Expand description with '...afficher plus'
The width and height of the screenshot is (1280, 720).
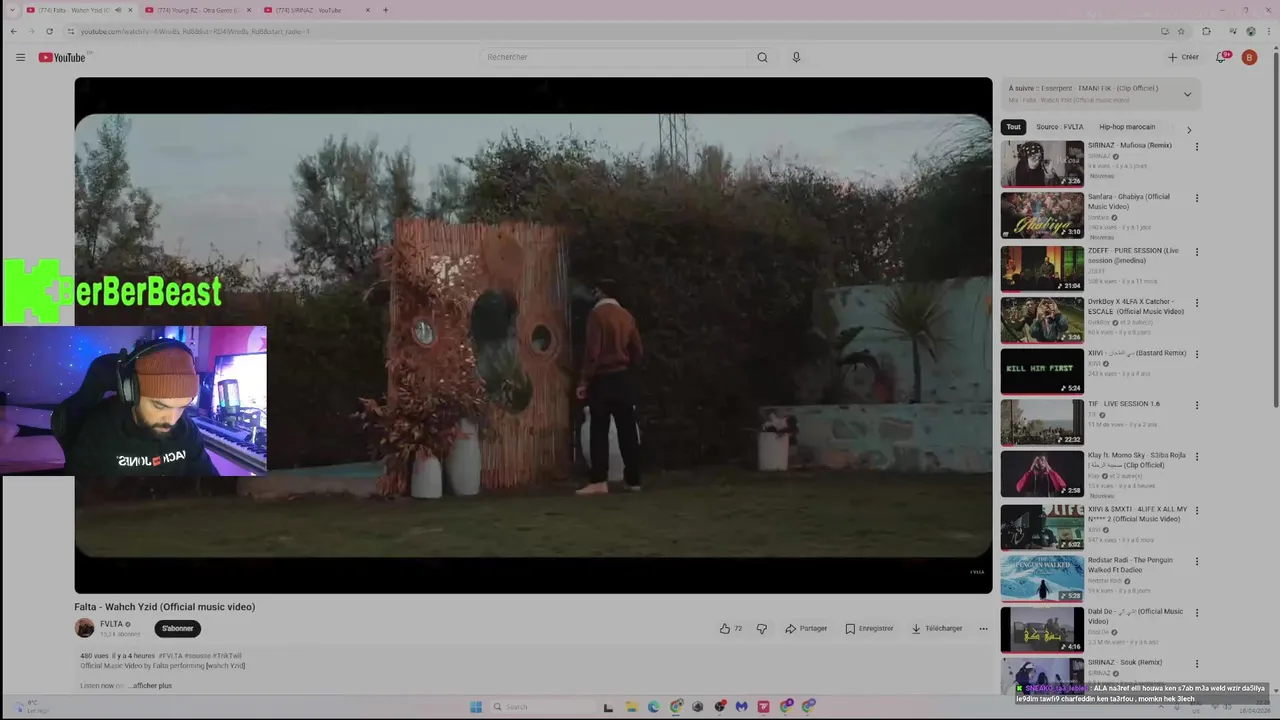click(152, 686)
